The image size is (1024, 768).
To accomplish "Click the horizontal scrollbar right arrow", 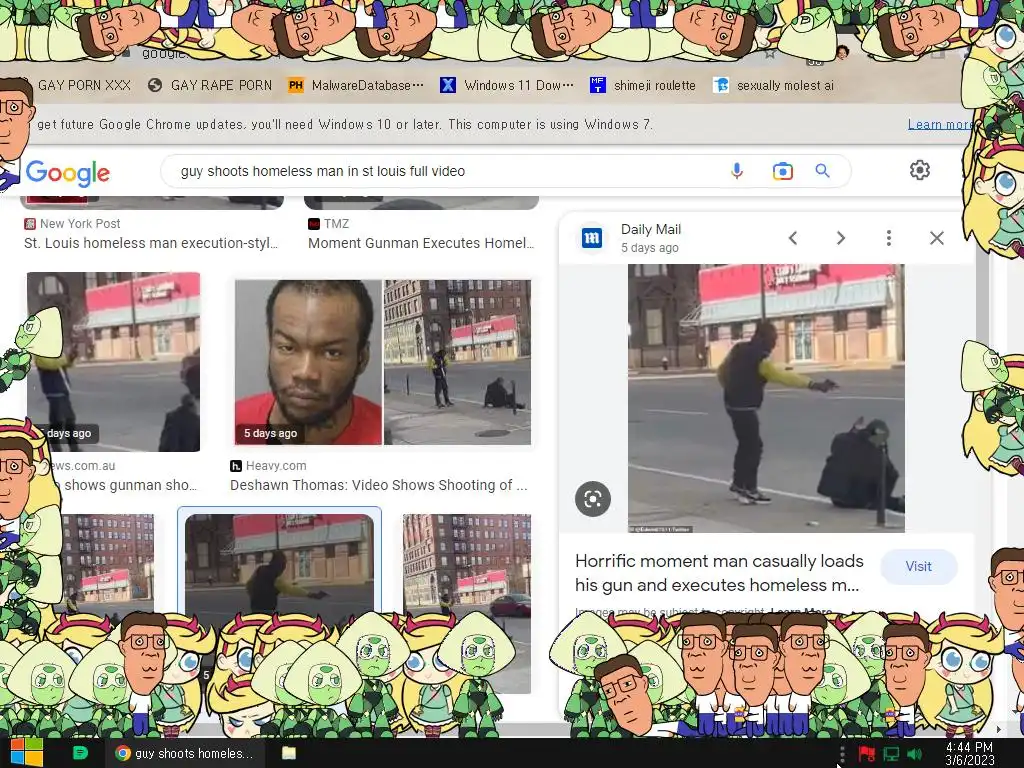I will point(998,729).
